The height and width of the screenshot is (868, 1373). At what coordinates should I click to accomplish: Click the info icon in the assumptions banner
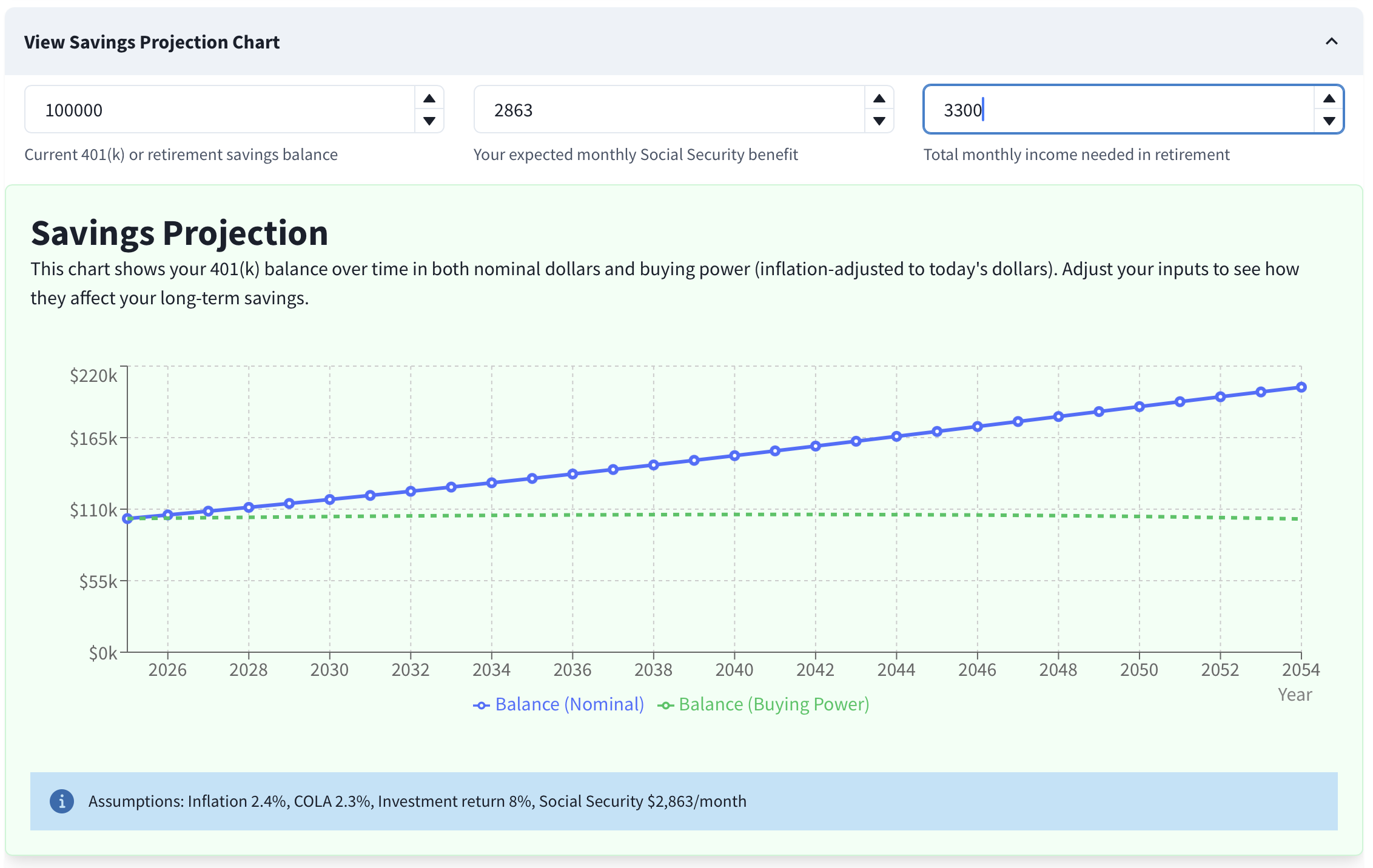coord(62,801)
